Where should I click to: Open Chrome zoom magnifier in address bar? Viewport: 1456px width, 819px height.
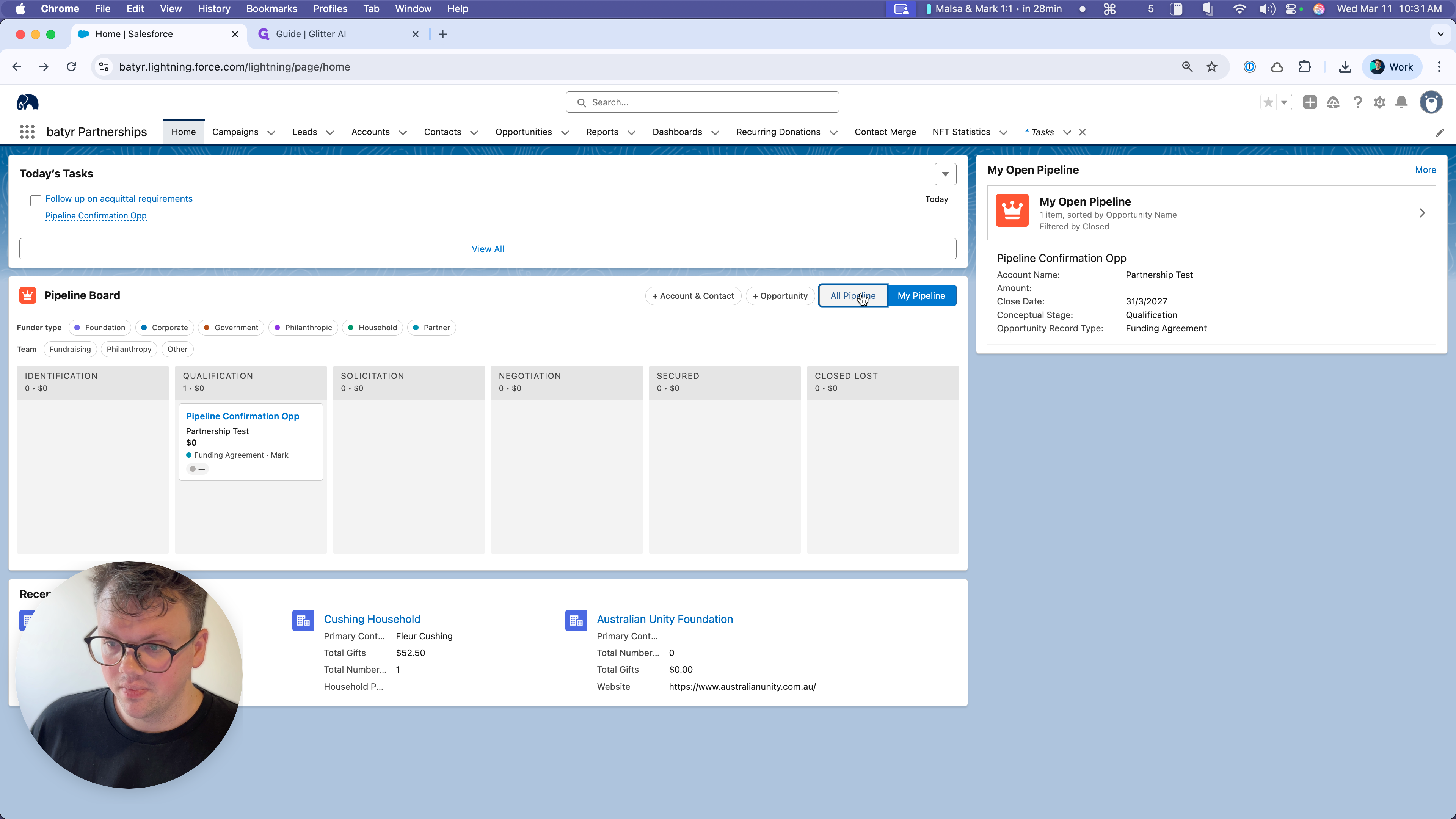1187,67
